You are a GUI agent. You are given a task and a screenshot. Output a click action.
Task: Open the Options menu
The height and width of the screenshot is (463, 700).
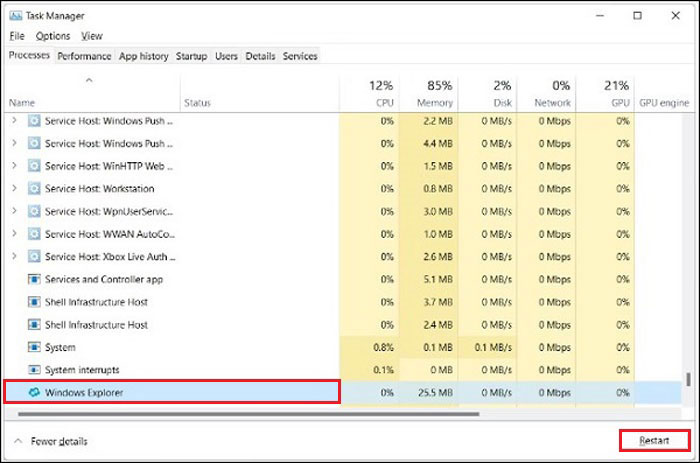pos(53,36)
